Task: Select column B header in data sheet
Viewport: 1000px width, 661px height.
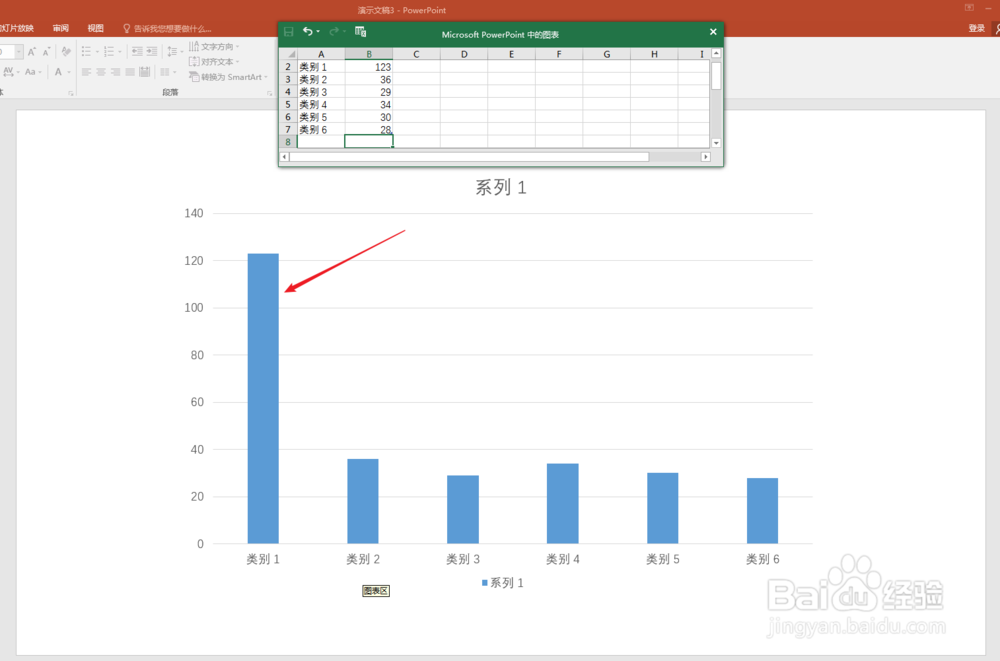Action: tap(369, 54)
